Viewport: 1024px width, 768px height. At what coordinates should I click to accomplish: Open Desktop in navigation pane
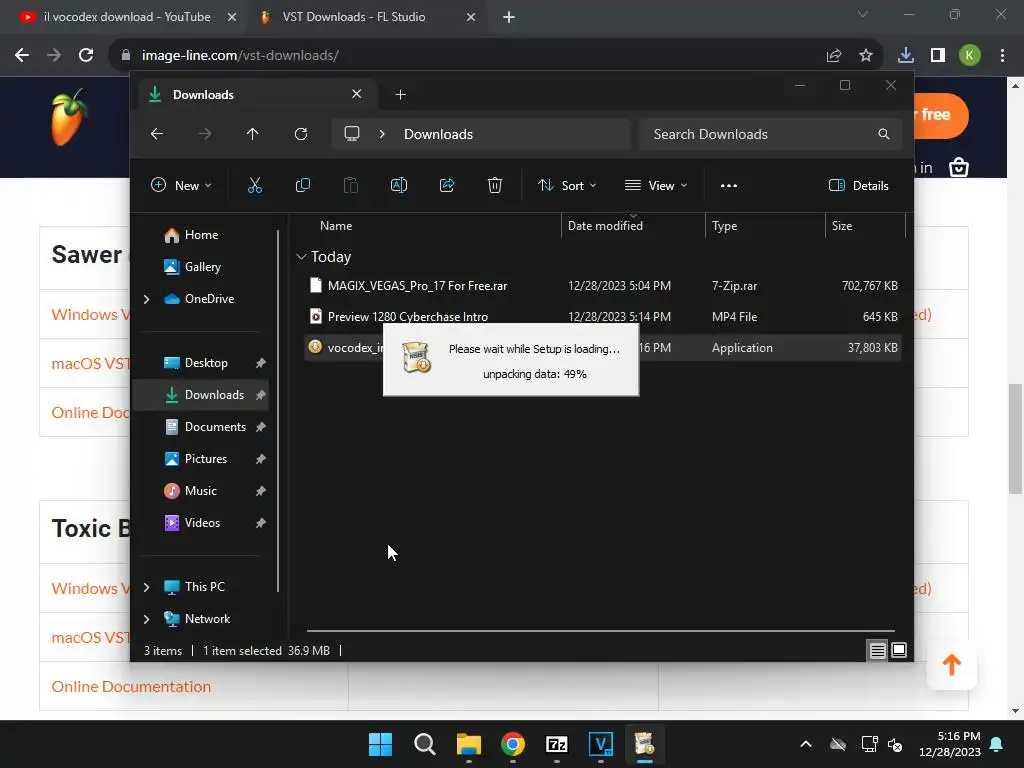click(206, 362)
